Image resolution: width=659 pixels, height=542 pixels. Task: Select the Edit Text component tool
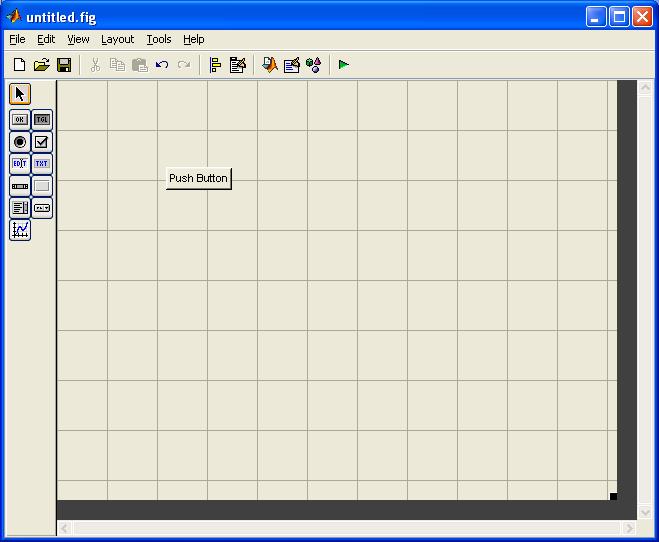[20, 164]
